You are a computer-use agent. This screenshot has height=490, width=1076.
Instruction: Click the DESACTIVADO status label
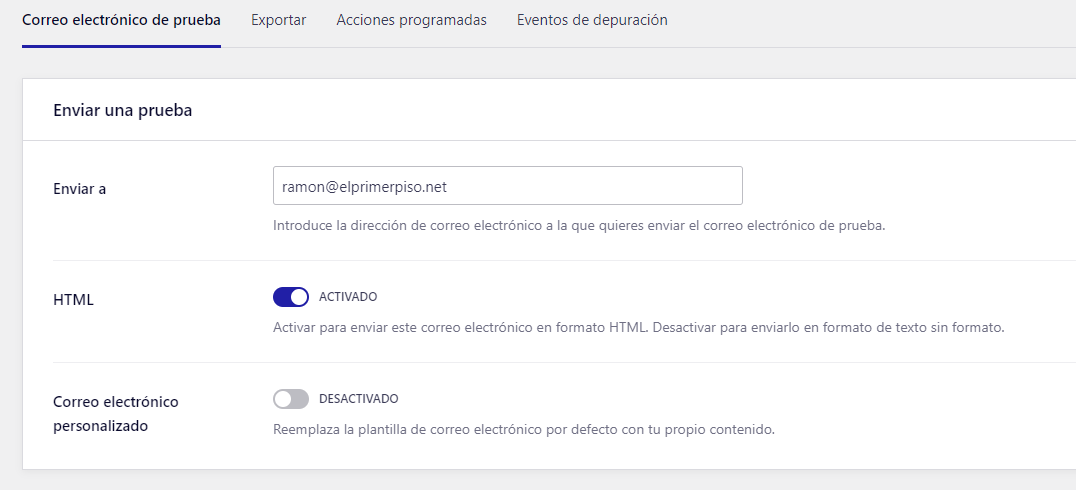click(x=359, y=399)
